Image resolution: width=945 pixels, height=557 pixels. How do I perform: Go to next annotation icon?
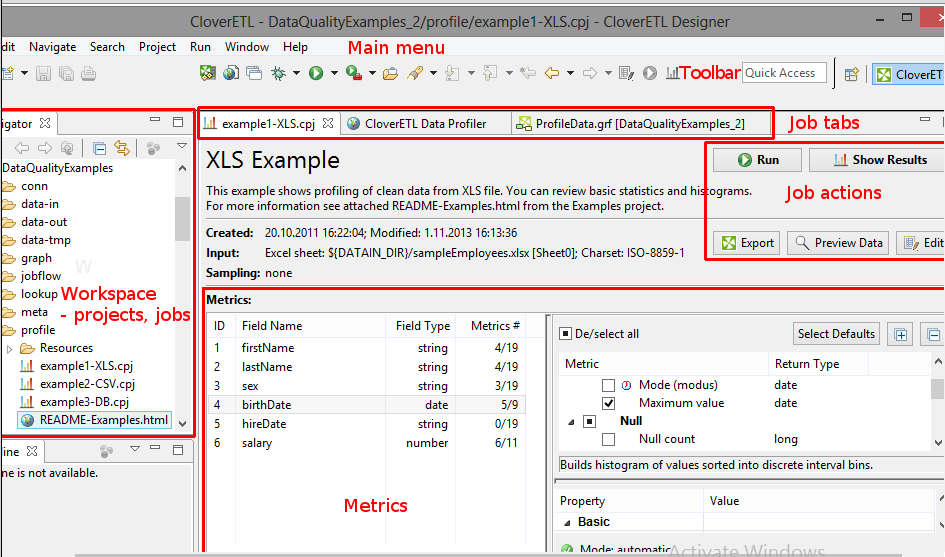pos(452,73)
